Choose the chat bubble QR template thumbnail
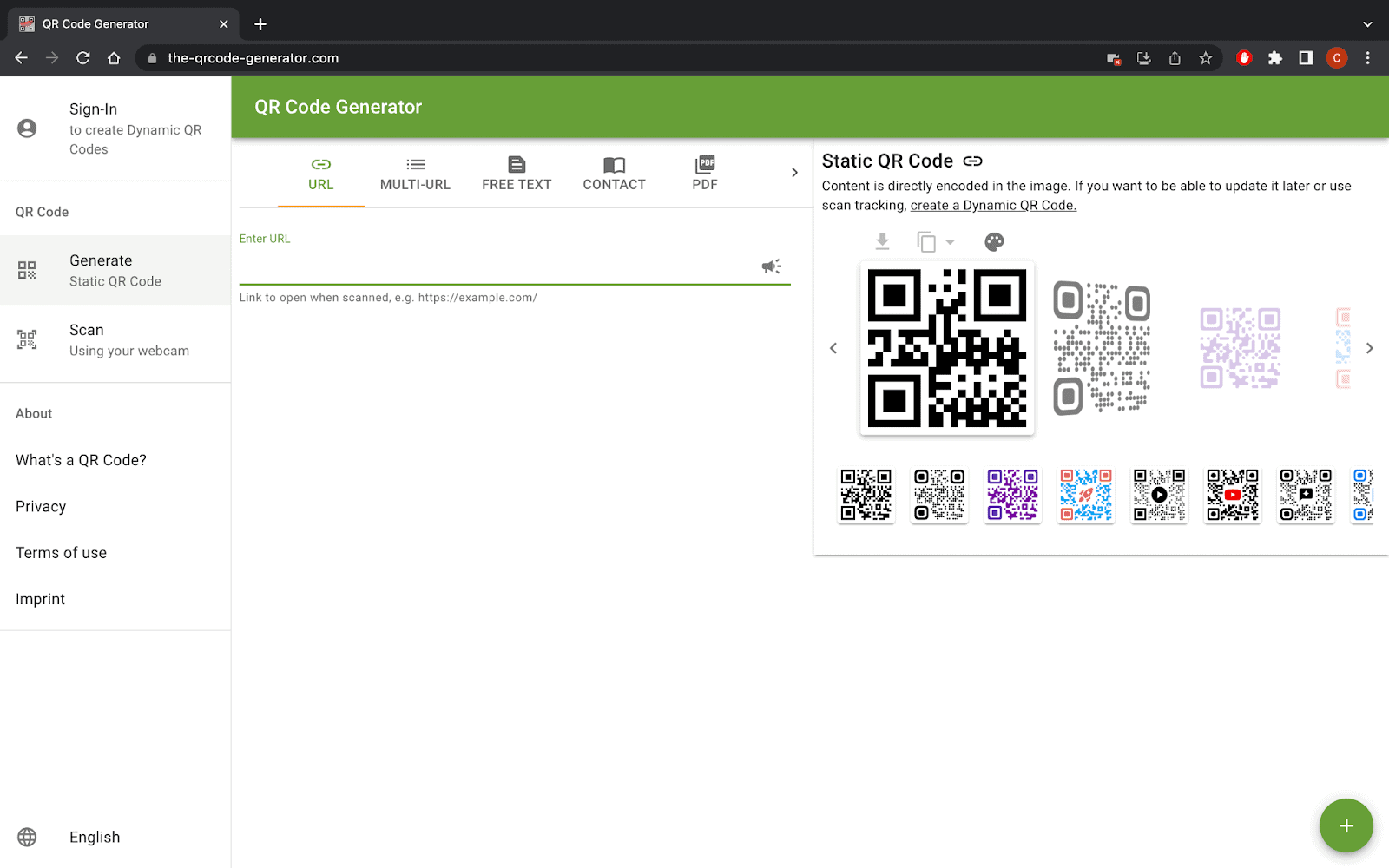Viewport: 1389px width, 868px height. click(x=1306, y=495)
